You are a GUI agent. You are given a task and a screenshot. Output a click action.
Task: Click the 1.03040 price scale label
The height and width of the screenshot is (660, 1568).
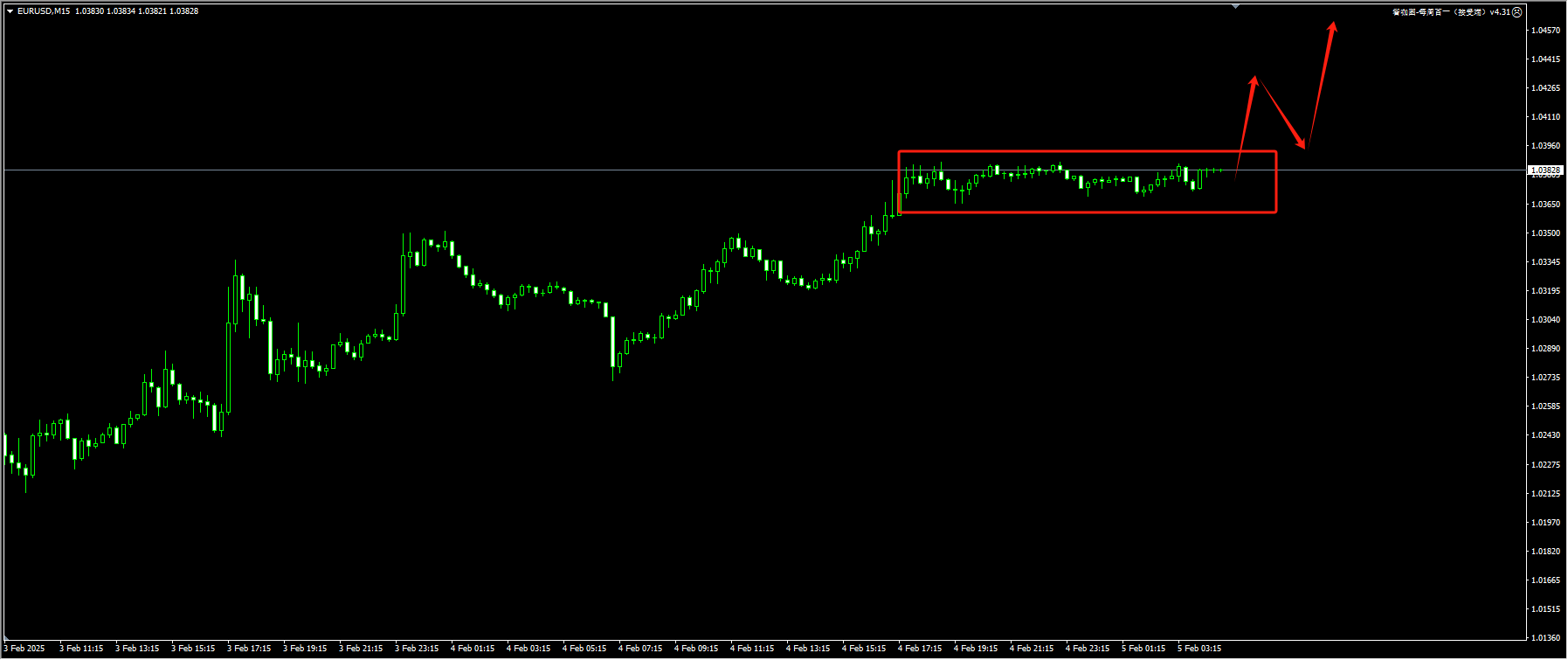(1545, 320)
